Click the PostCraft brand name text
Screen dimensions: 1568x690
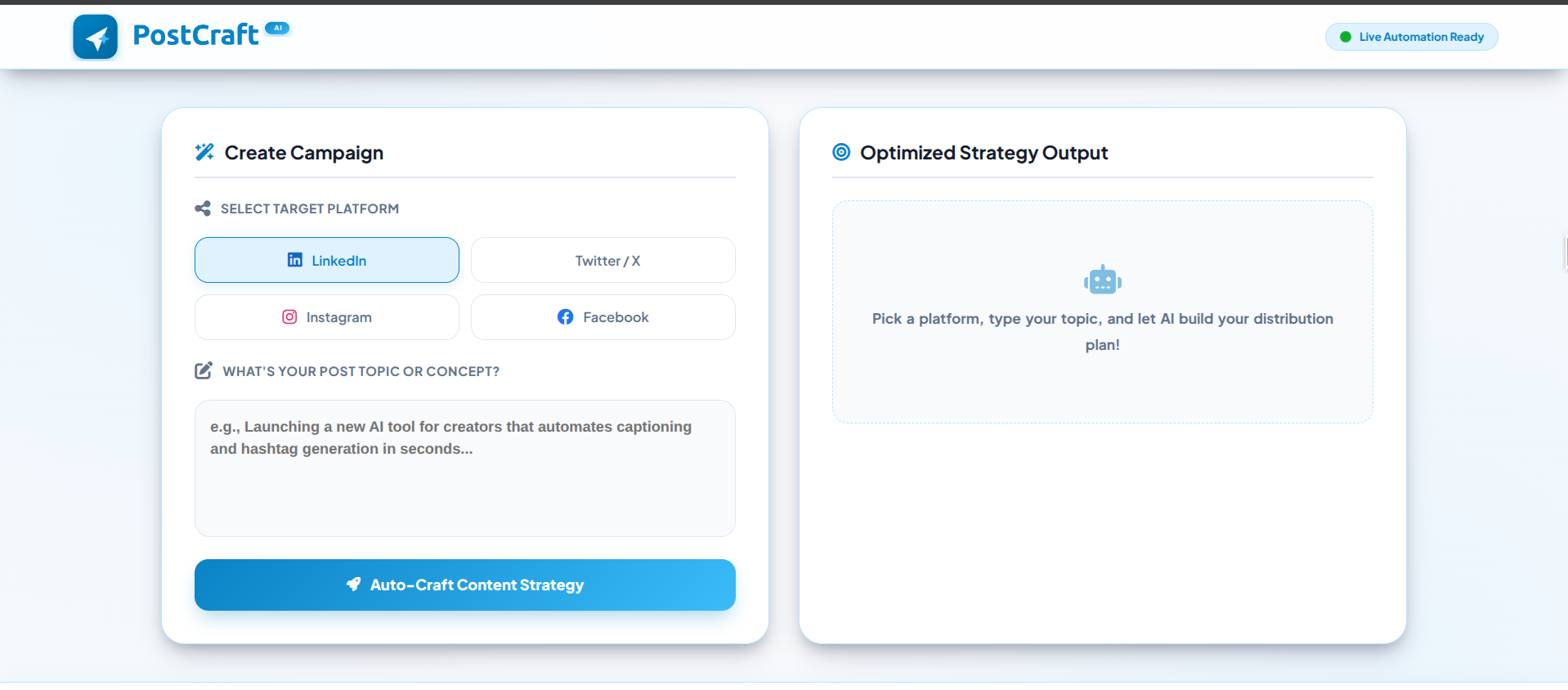point(195,35)
